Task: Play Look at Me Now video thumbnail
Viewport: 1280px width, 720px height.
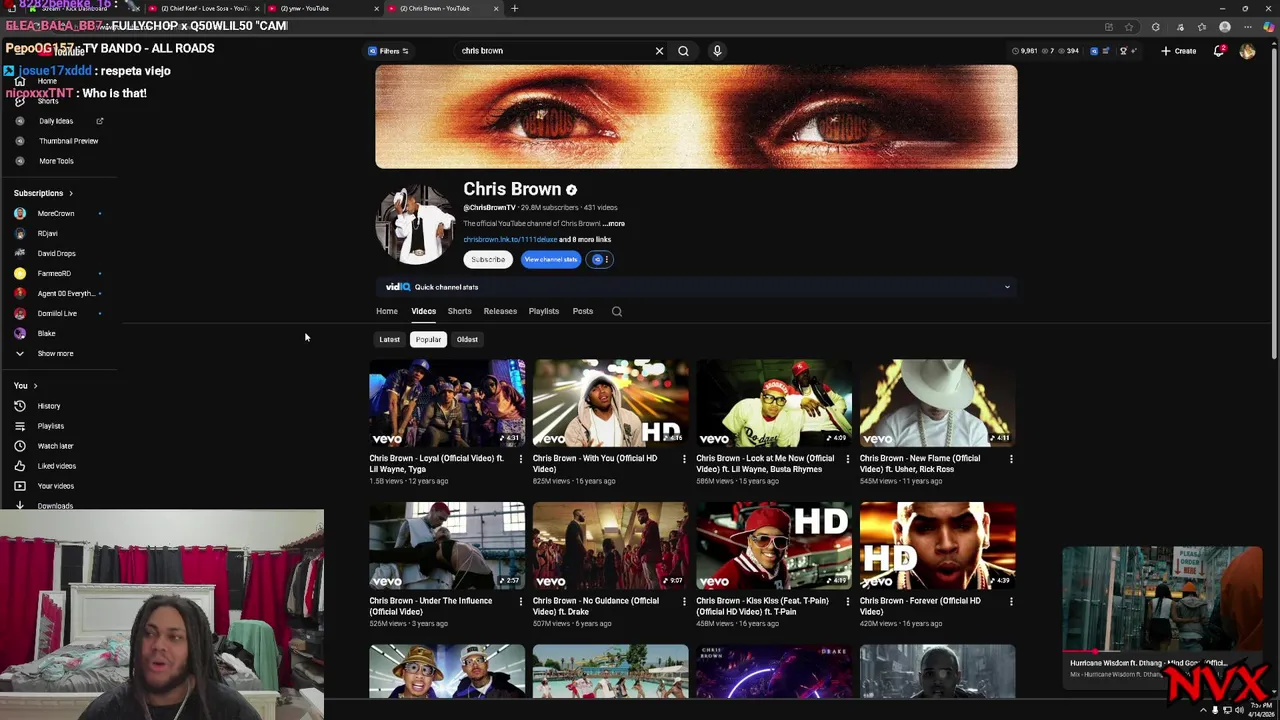Action: [774, 402]
